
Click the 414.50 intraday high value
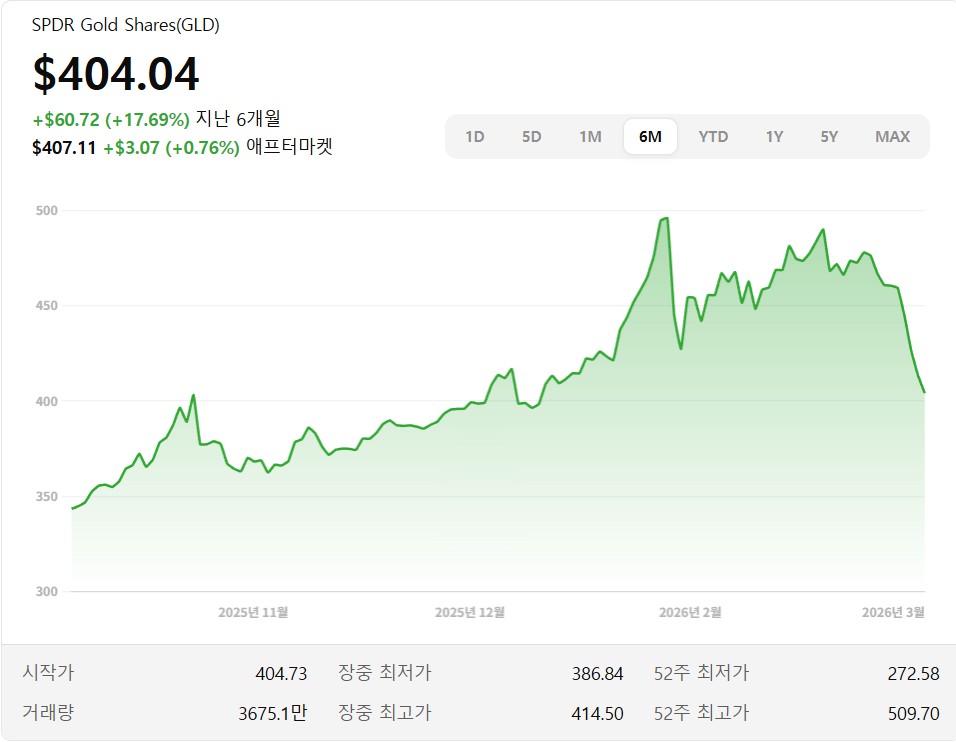point(598,713)
